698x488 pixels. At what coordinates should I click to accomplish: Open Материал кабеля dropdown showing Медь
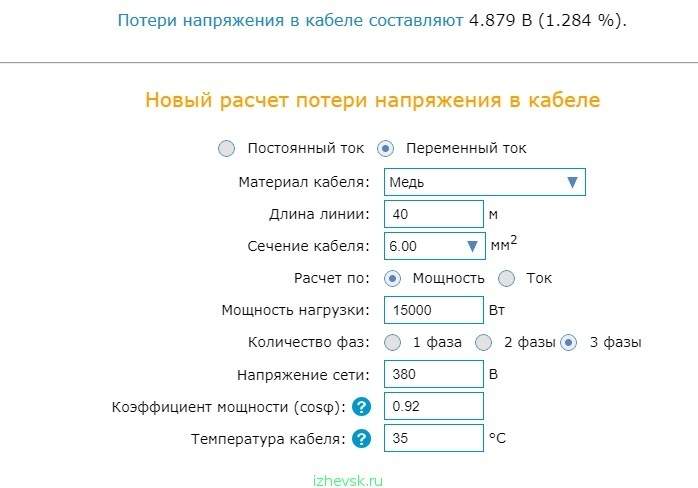485,182
